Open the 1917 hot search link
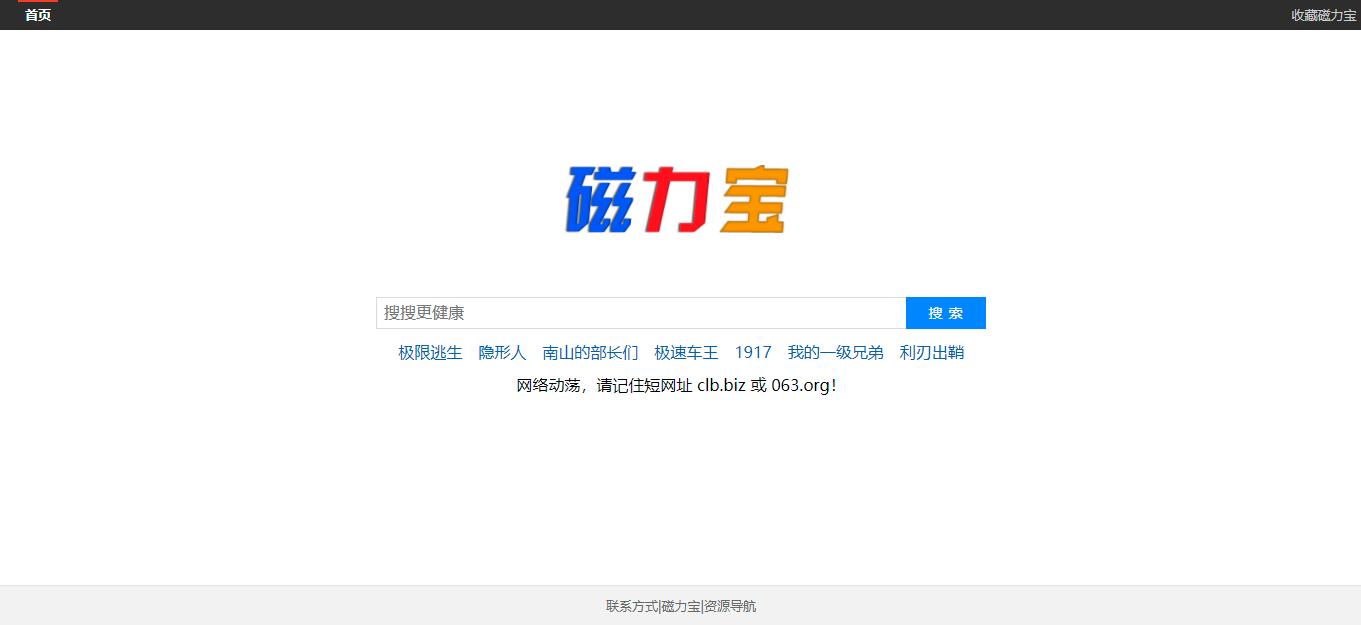This screenshot has height=625, width=1361. [753, 352]
